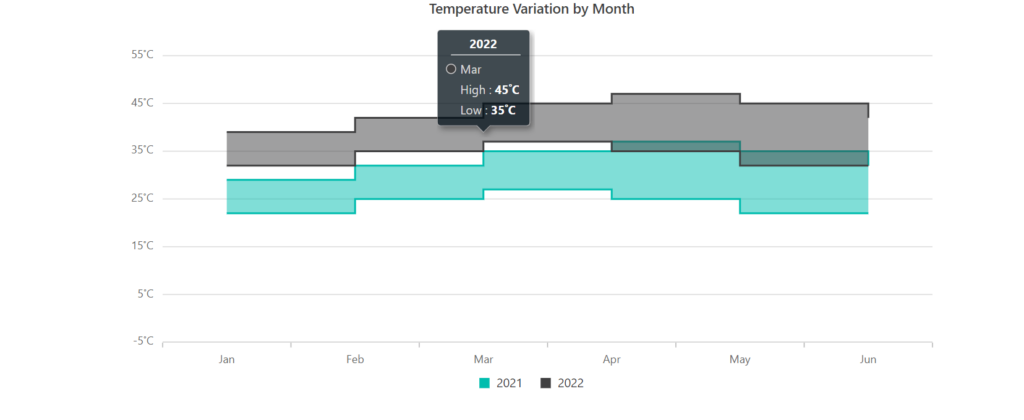Screen dimensions: 1024x420
Task: Click the teal 2021 legend color square
Action: point(484,383)
